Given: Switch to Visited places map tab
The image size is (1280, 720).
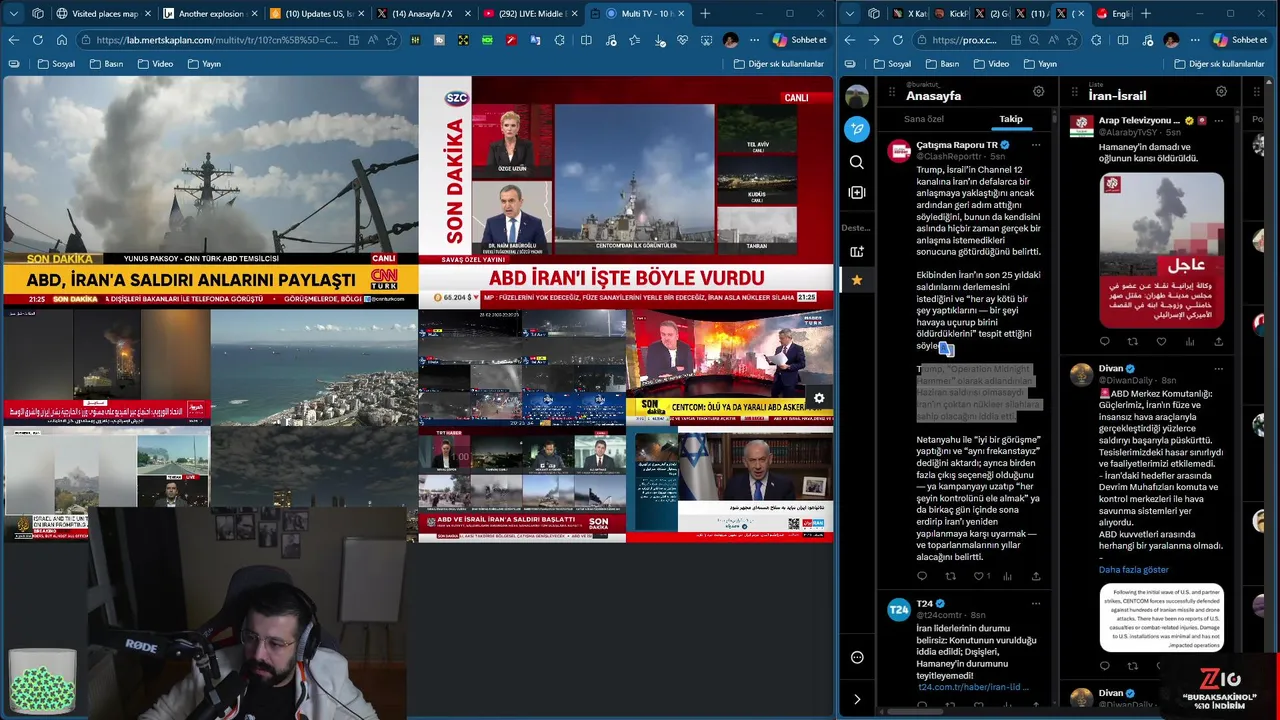Looking at the screenshot, I should click(103, 13).
